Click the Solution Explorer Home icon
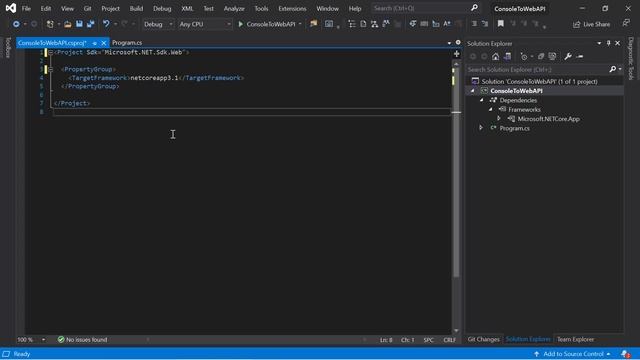The width and height of the screenshot is (640, 360). point(496,57)
